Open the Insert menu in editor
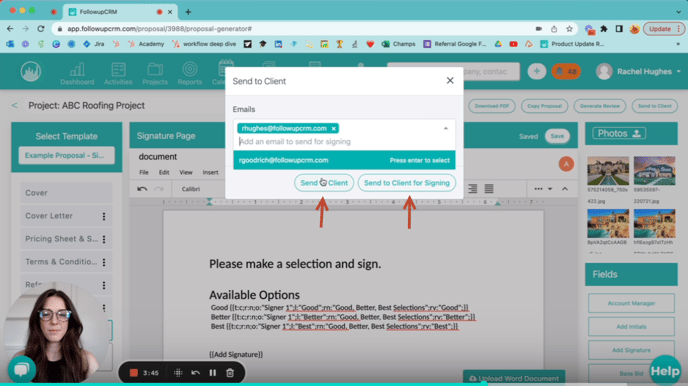 (x=210, y=172)
